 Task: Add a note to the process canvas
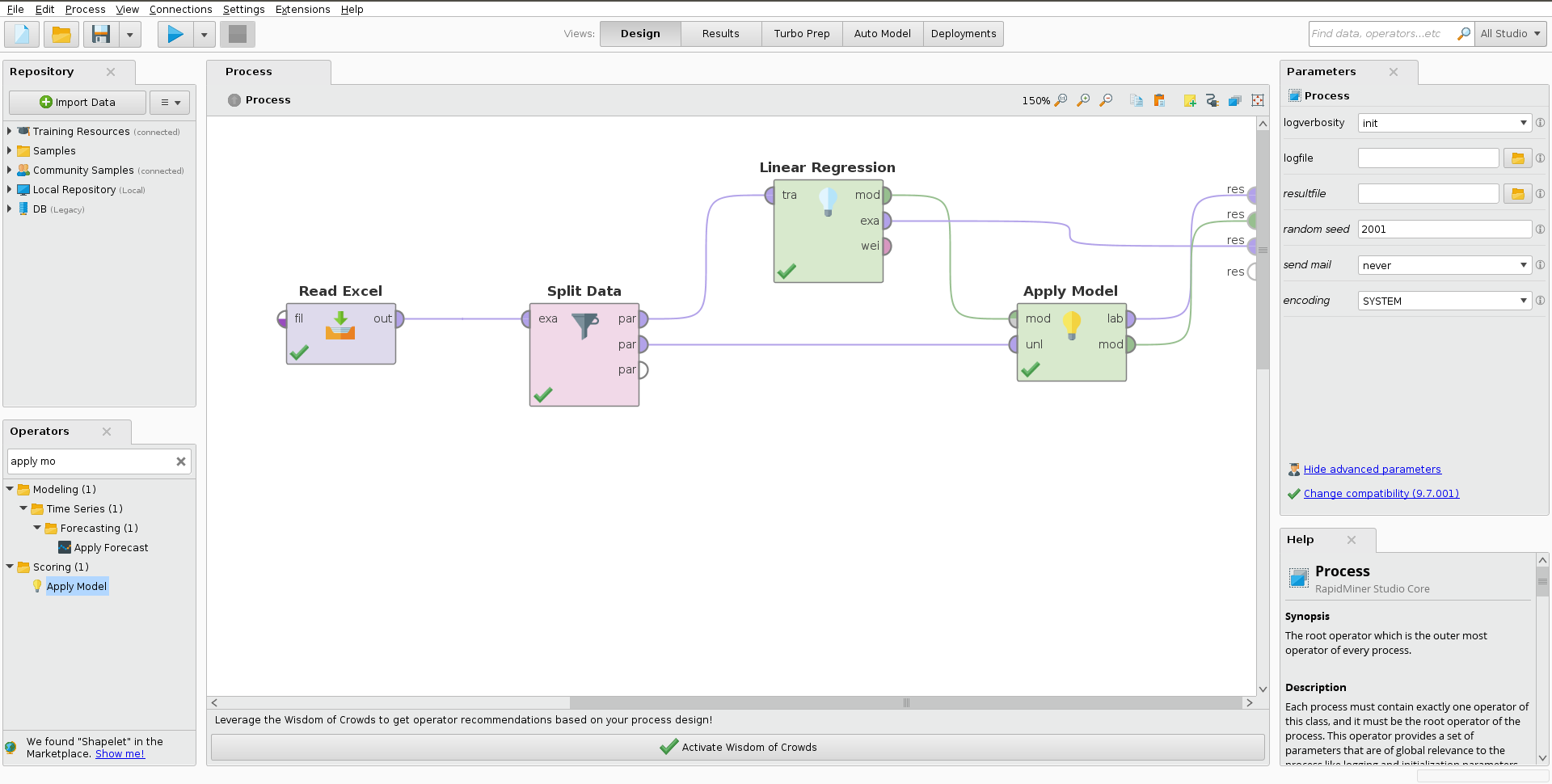[x=1189, y=100]
